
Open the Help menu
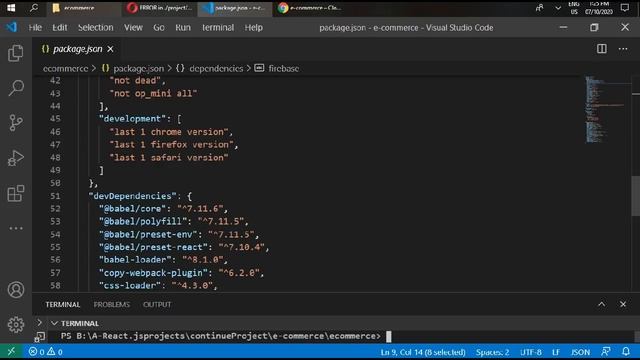pyautogui.click(x=253, y=27)
